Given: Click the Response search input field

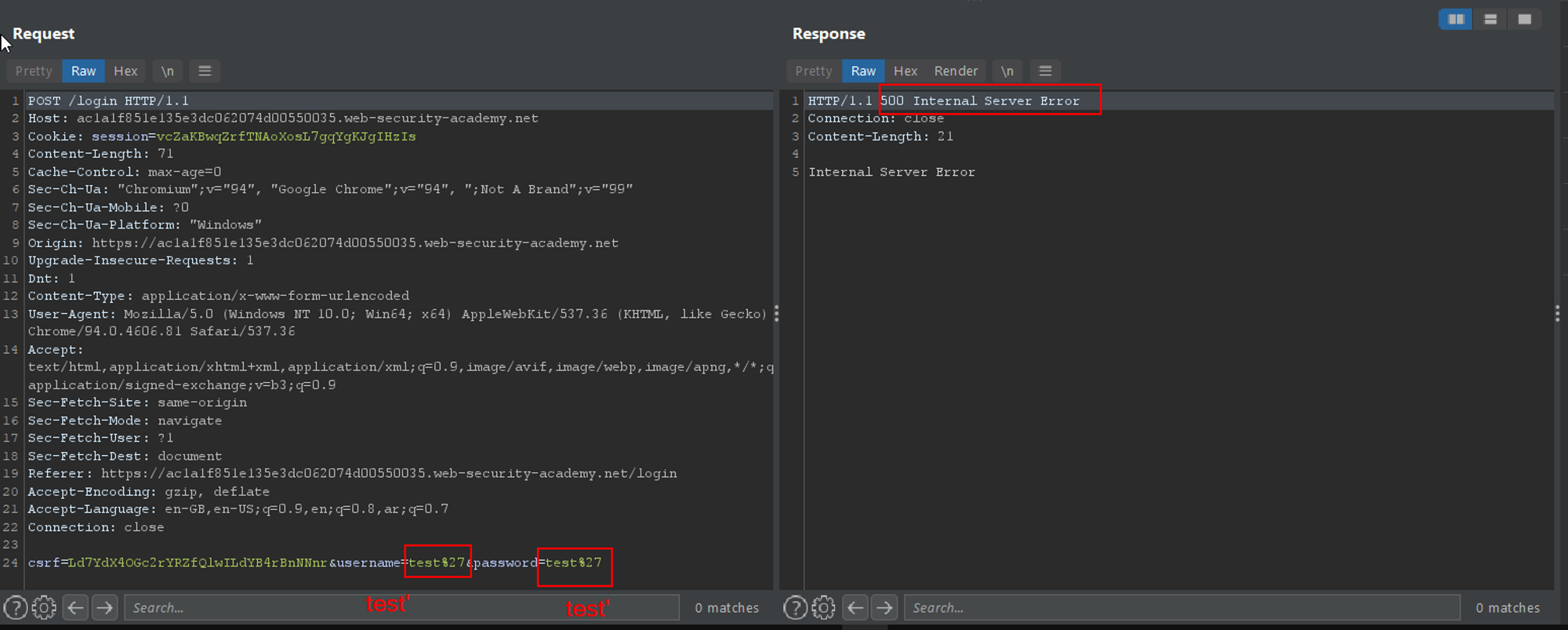Looking at the screenshot, I should point(1181,607).
